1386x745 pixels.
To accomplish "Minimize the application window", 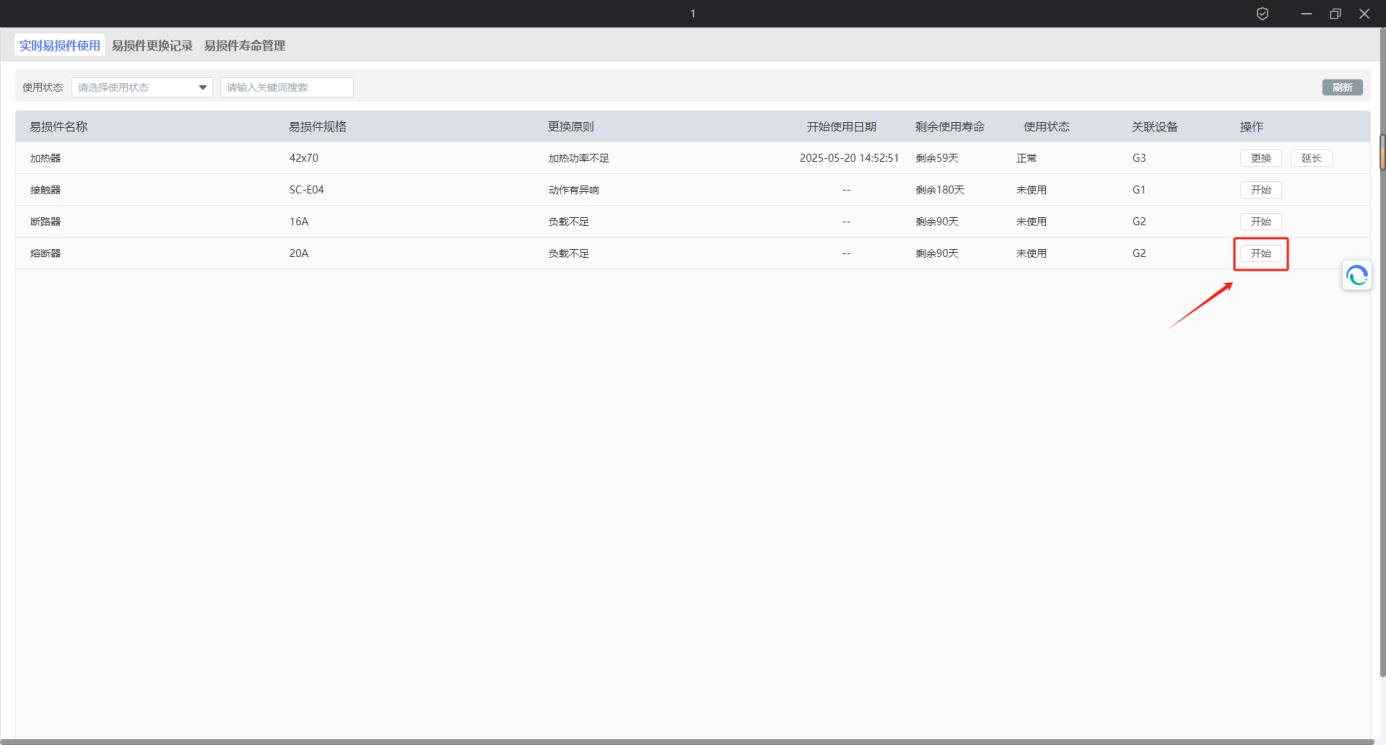I will (1306, 14).
